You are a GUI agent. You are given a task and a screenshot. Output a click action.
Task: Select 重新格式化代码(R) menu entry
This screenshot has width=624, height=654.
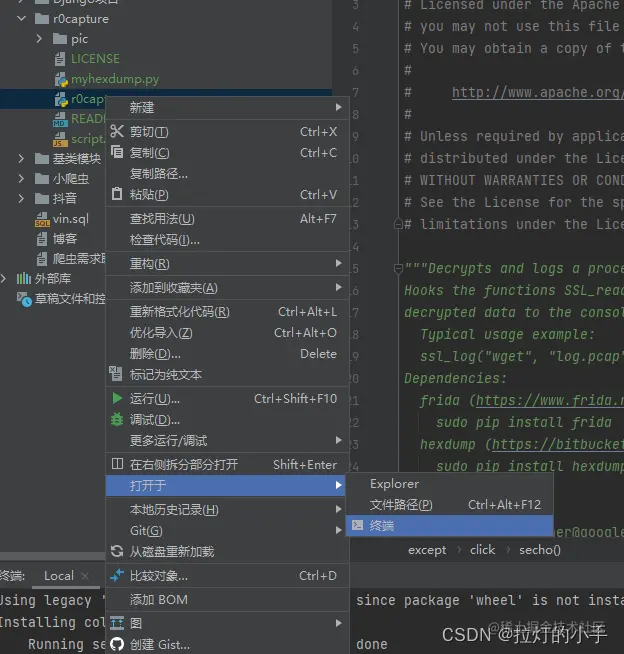tap(227, 312)
